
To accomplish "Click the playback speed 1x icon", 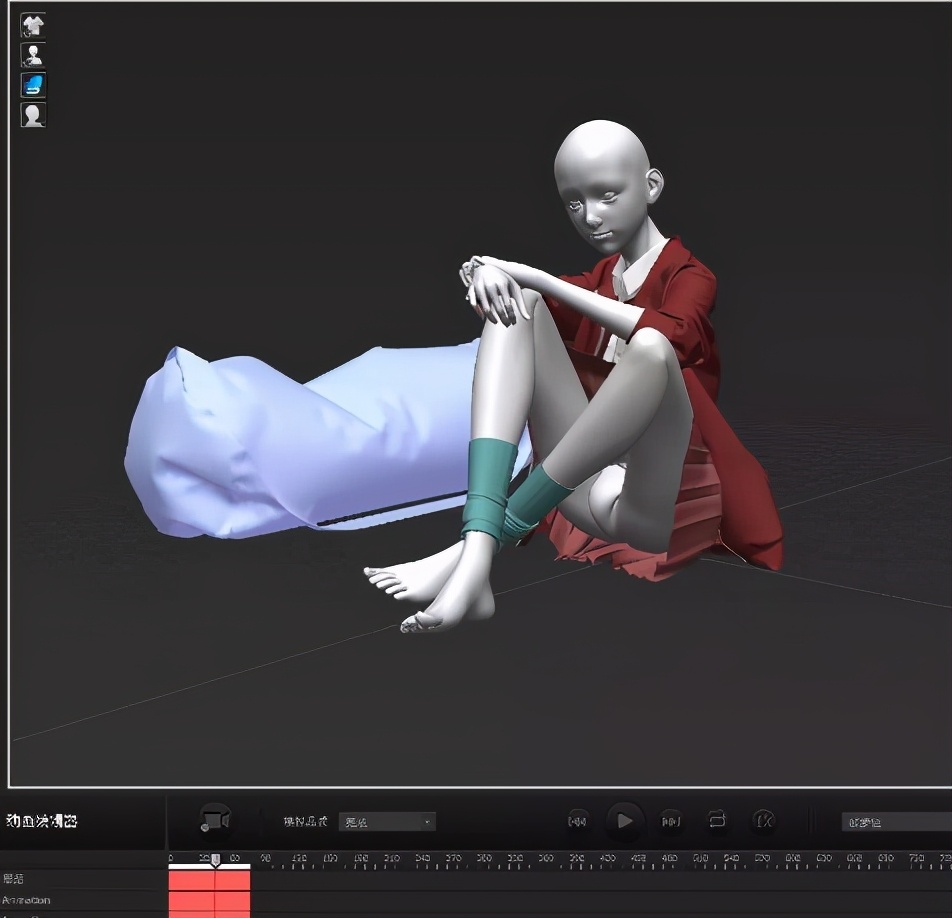I will click(x=764, y=821).
